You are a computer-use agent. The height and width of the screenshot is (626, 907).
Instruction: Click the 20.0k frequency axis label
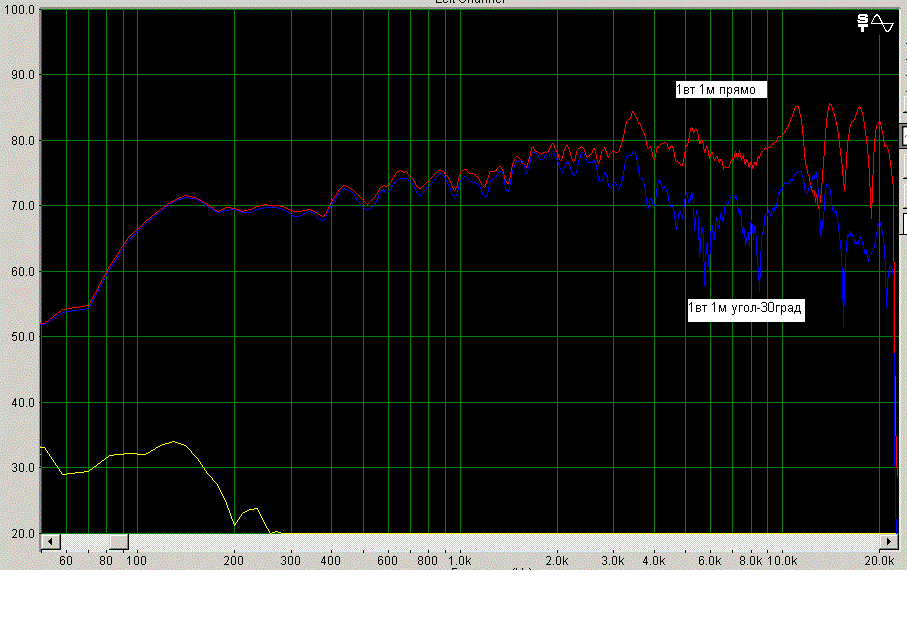click(879, 561)
